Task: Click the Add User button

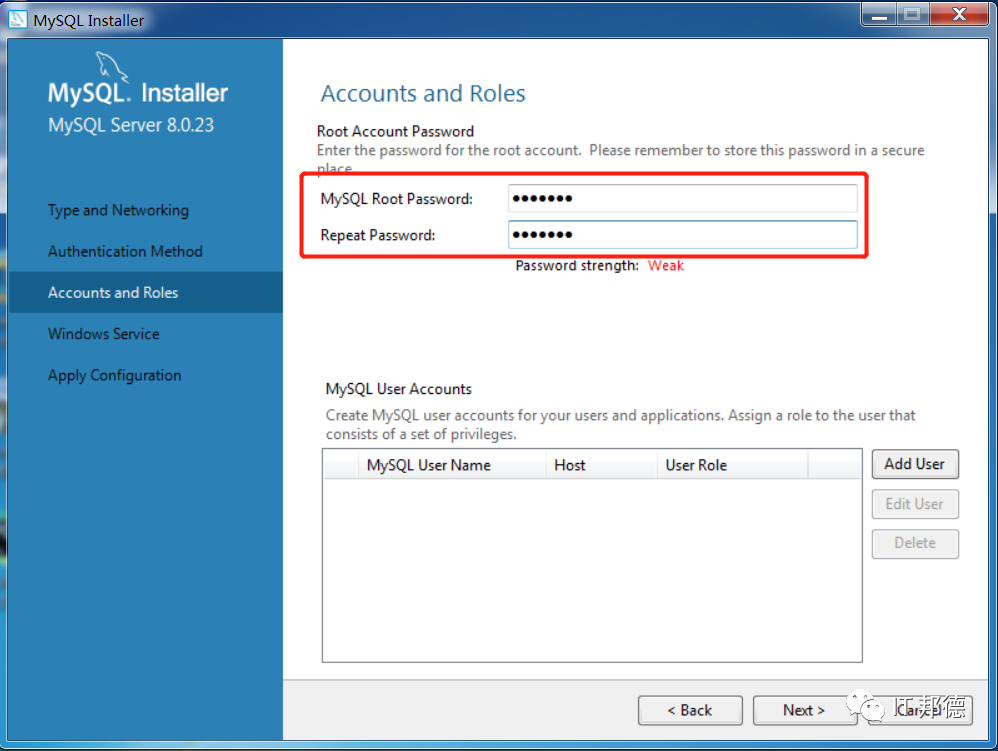Action: (x=915, y=465)
